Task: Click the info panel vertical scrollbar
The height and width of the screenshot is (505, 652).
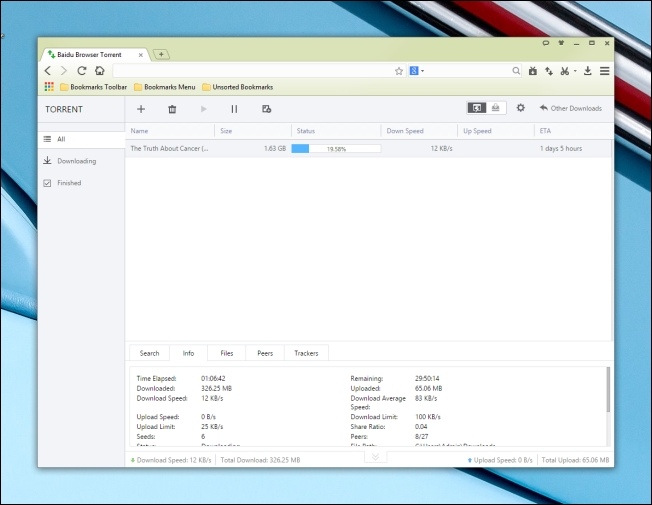Action: point(608,389)
